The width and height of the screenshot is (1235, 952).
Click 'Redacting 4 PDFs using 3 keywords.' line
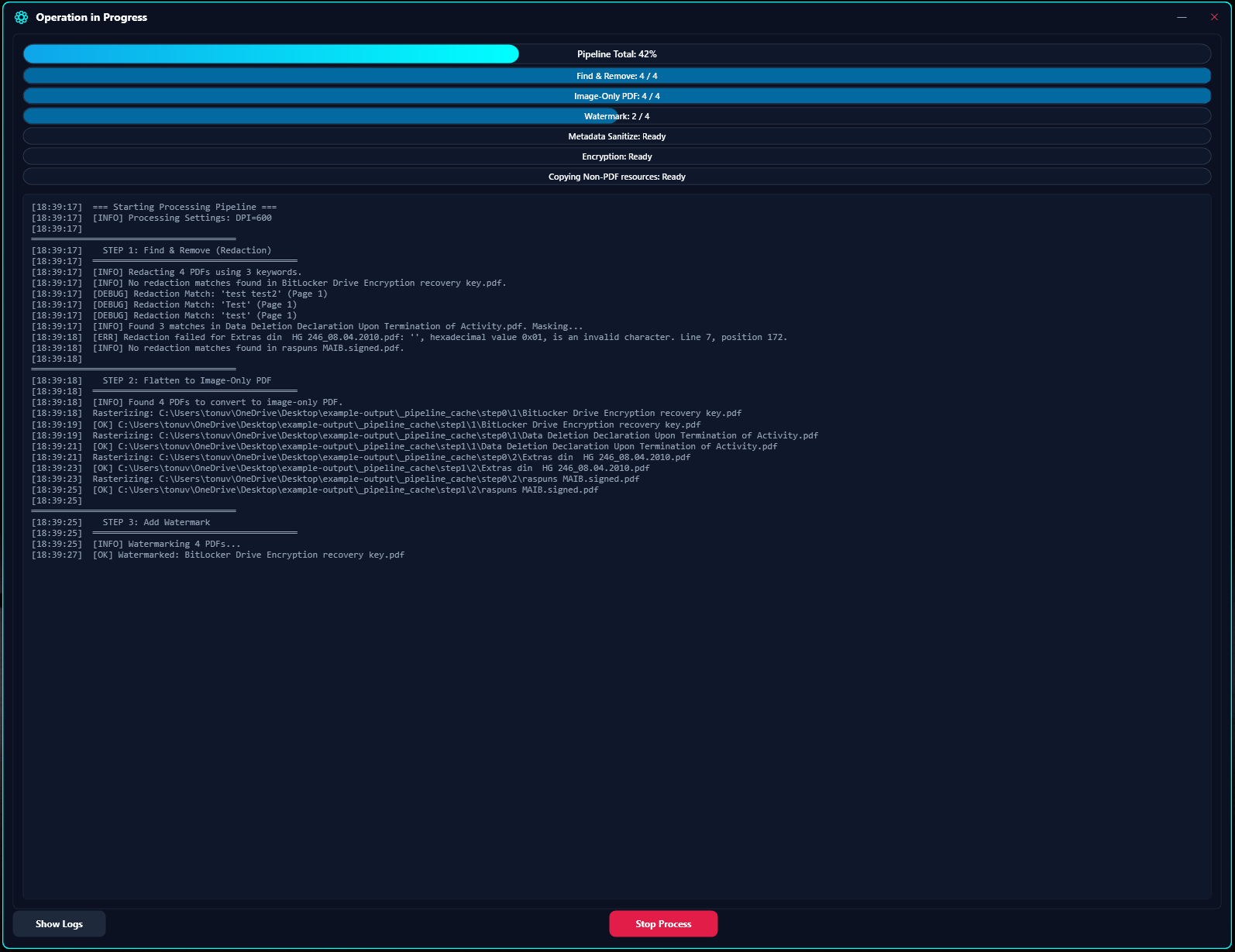167,272
